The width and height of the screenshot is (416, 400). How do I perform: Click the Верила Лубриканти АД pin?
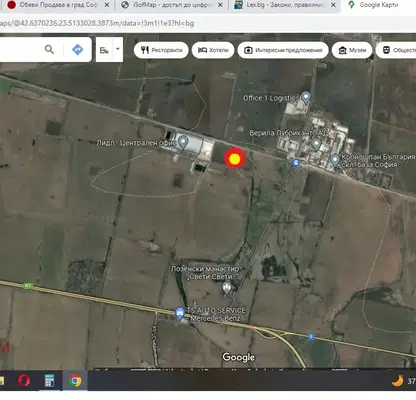pyautogui.click(x=316, y=145)
